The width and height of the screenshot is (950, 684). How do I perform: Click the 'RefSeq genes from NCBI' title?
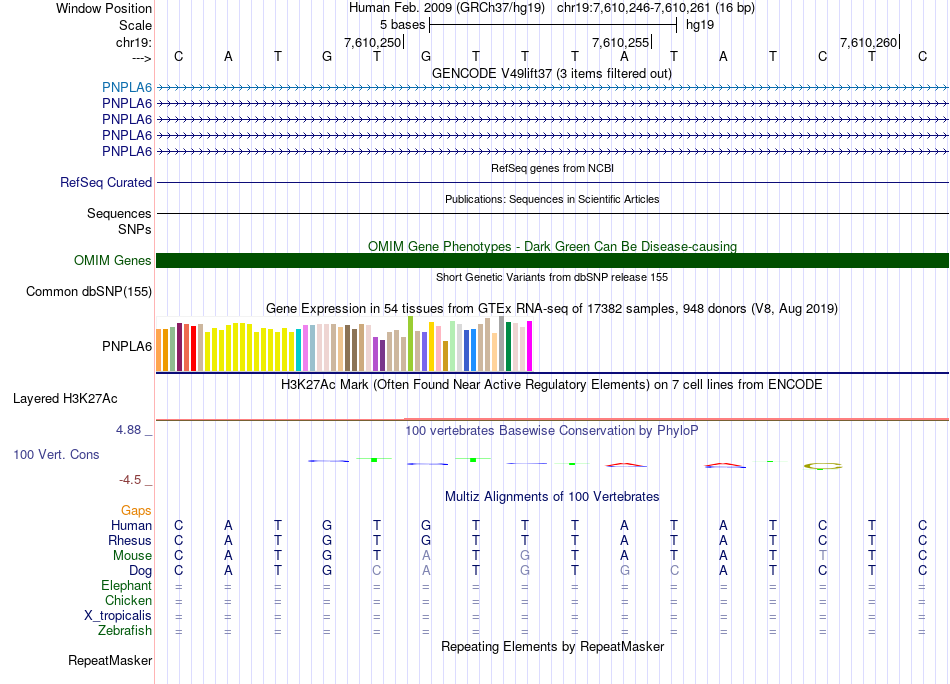[x=552, y=168]
